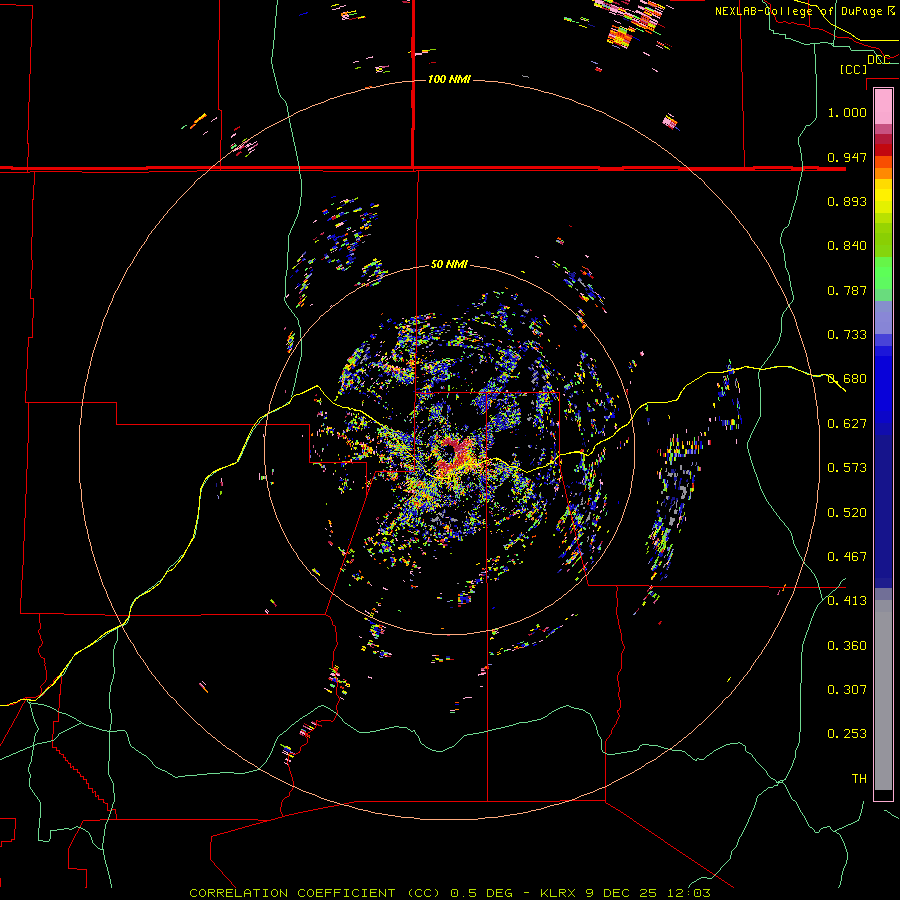This screenshot has height=900, width=900.
Task: Click the 100 NMI range ring label
Action: pyautogui.click(x=449, y=79)
